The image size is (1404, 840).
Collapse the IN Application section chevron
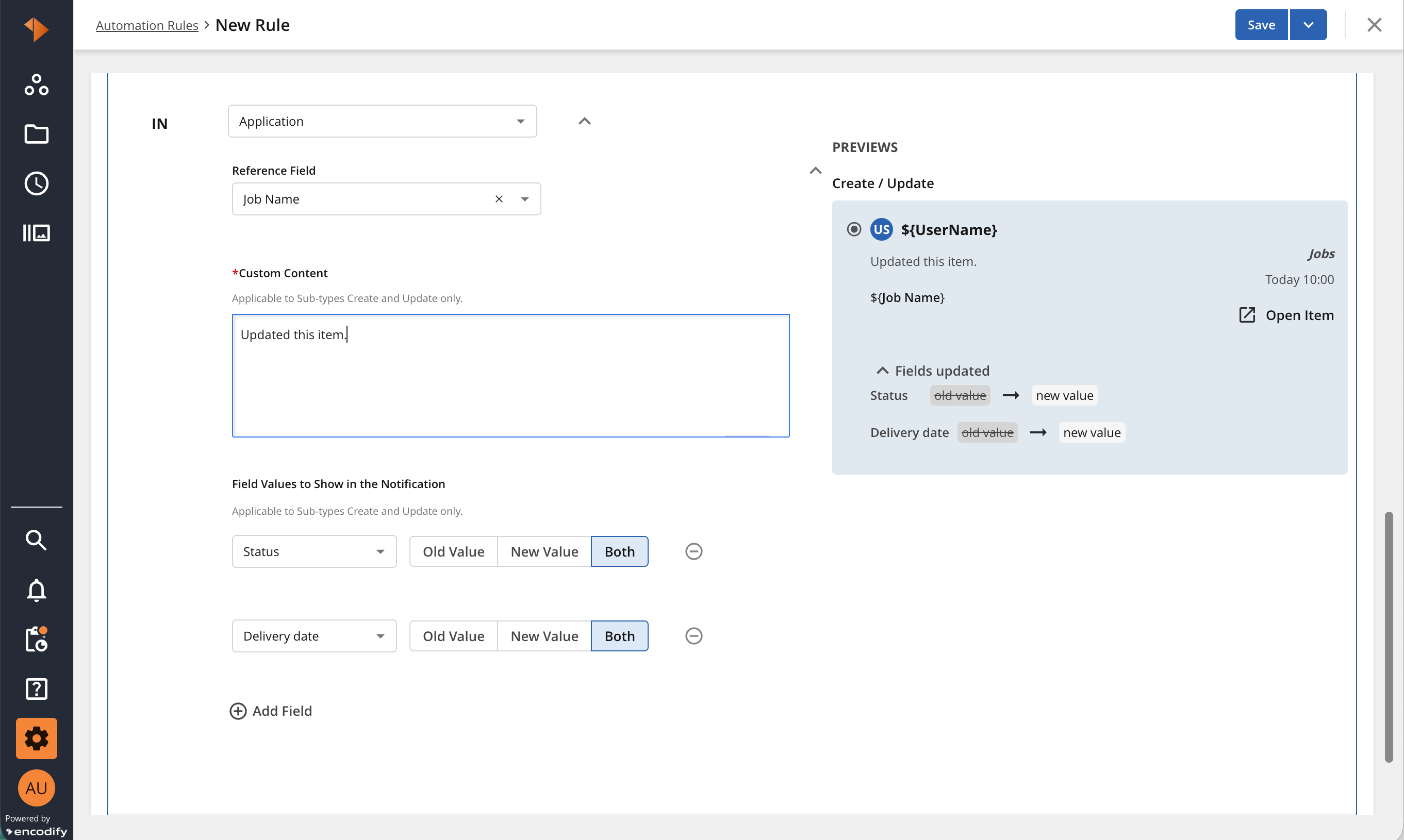[x=585, y=121]
